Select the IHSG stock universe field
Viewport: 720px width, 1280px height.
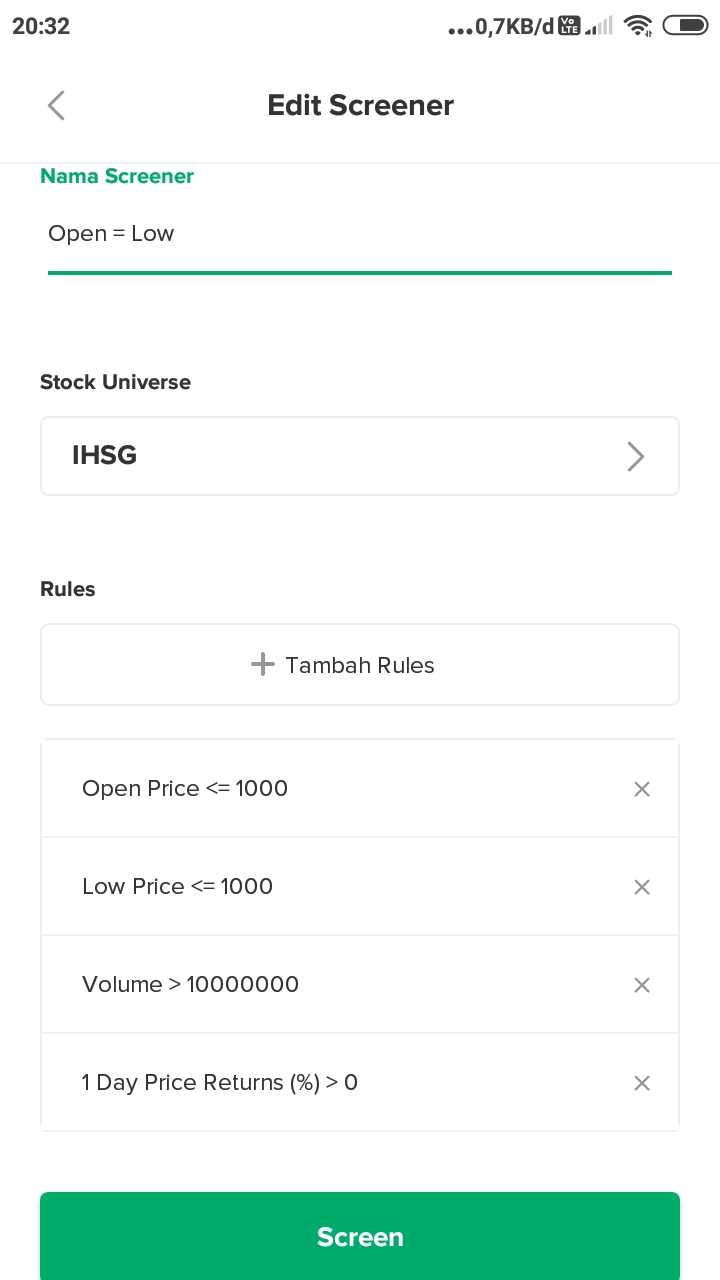[x=360, y=456]
